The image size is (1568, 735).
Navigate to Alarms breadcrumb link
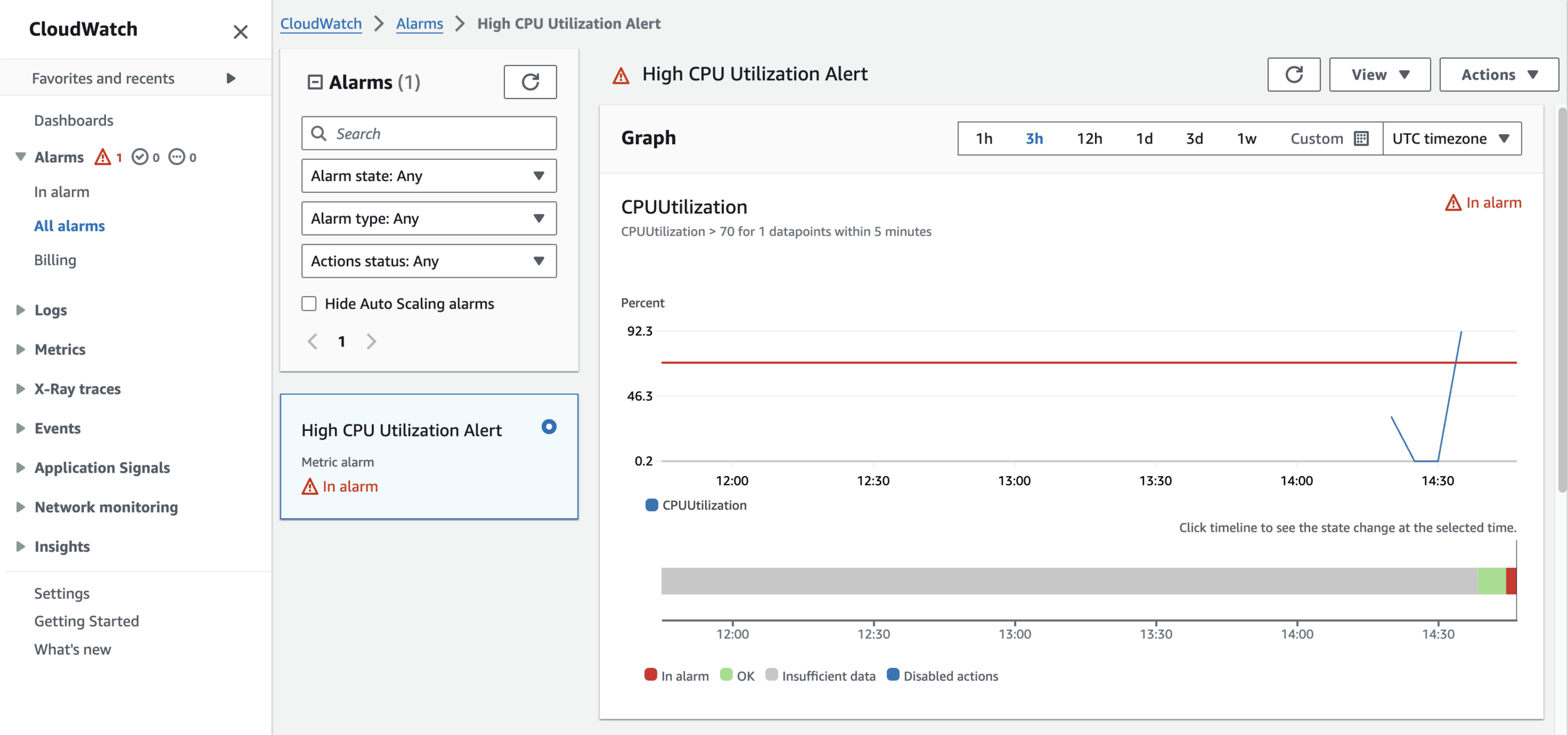click(x=420, y=24)
